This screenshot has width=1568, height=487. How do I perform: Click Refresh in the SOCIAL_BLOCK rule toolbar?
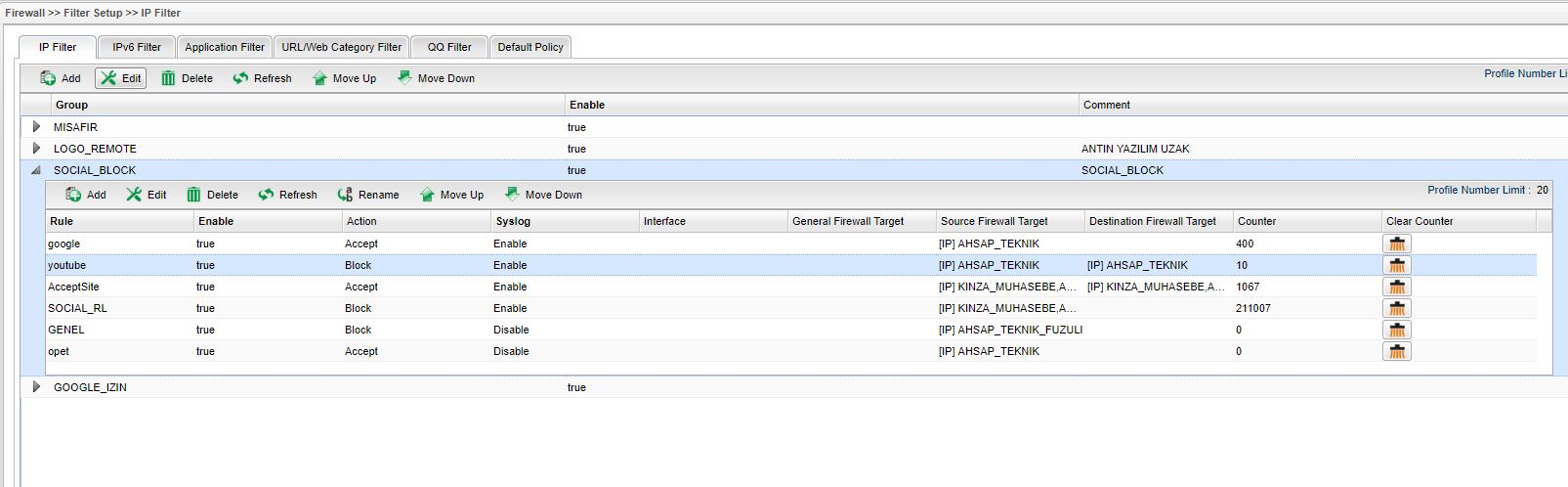[288, 195]
